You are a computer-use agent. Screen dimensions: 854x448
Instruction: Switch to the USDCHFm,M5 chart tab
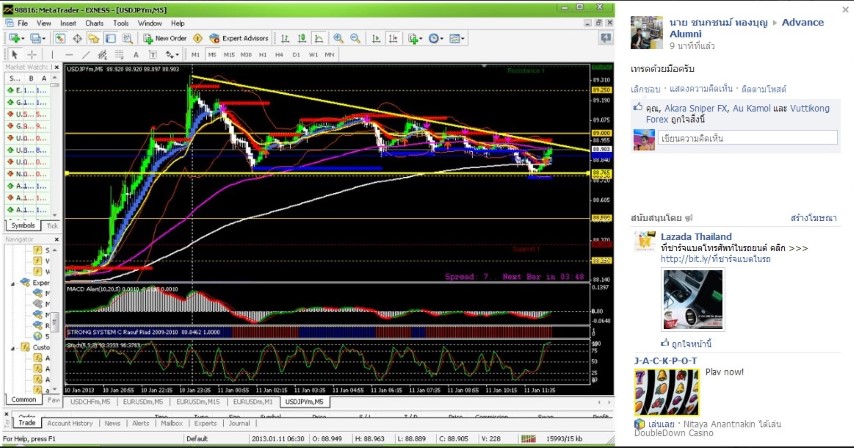coord(90,402)
